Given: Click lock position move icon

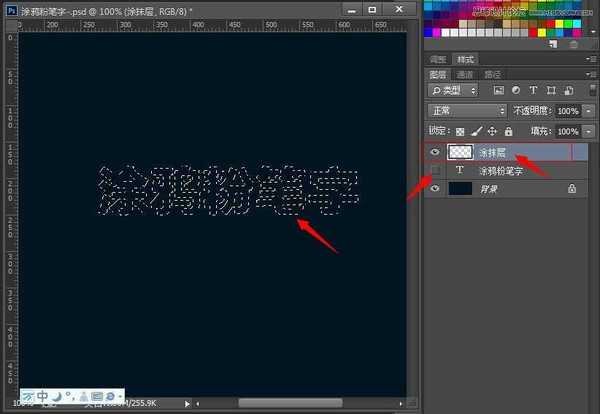Looking at the screenshot, I should point(492,131).
